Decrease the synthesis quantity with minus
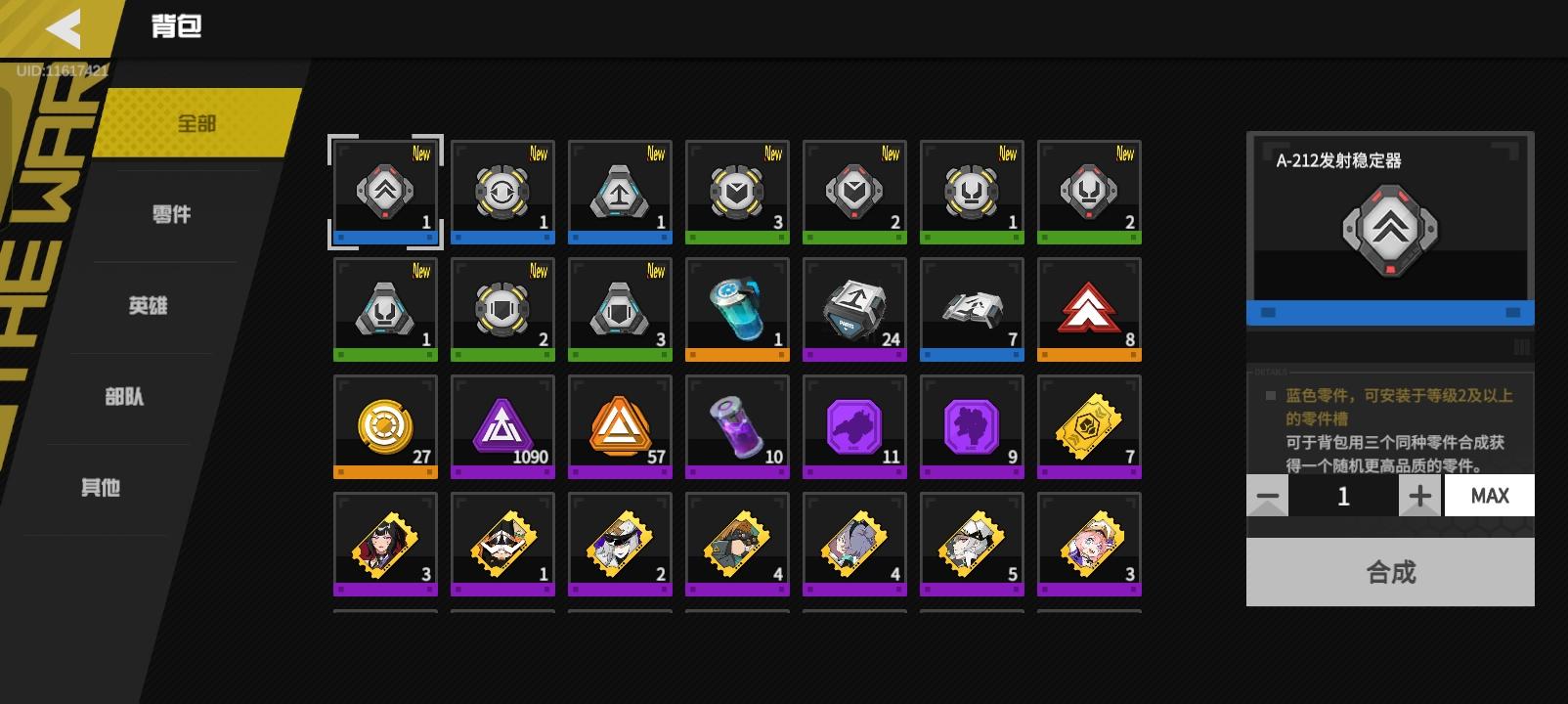Viewport: 1568px width, 704px height. pyautogui.click(x=1267, y=496)
